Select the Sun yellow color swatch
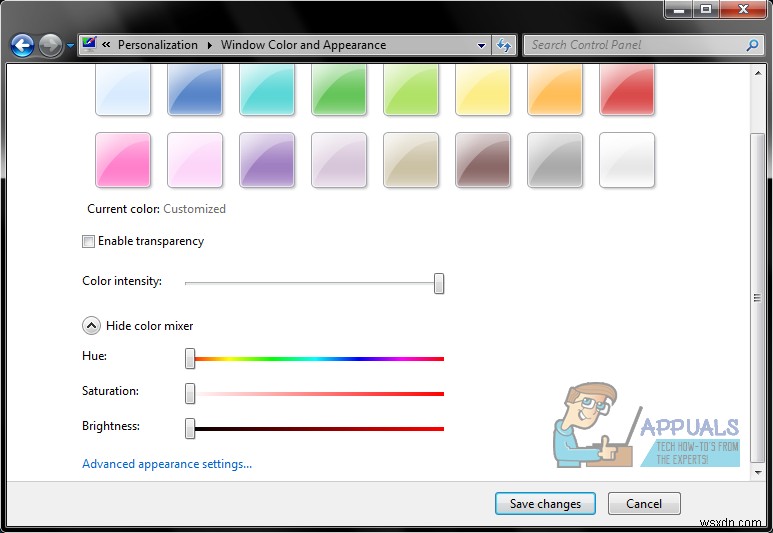The width and height of the screenshot is (773, 533). [483, 89]
